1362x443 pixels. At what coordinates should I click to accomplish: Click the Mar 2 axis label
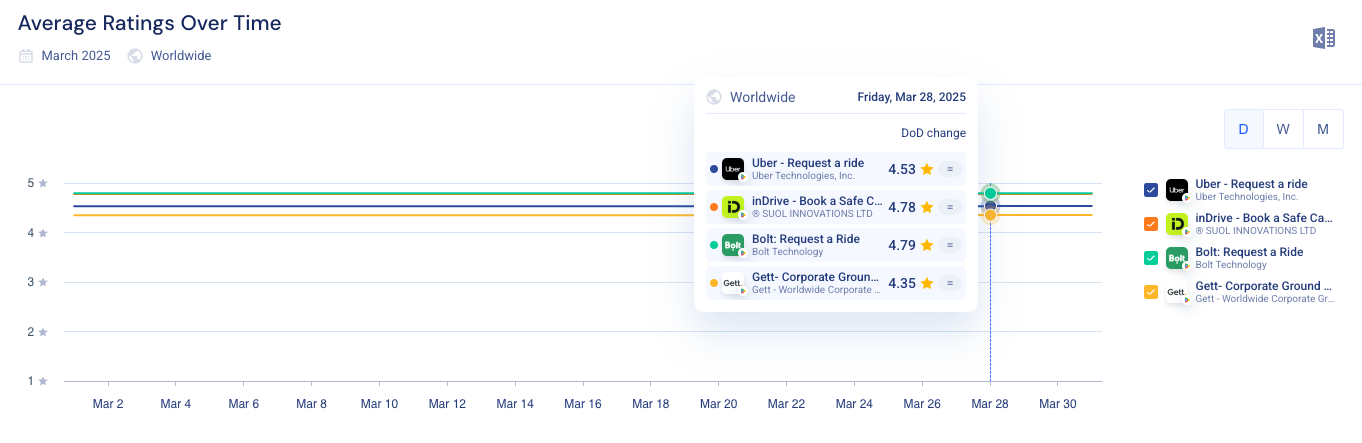pyautogui.click(x=108, y=404)
